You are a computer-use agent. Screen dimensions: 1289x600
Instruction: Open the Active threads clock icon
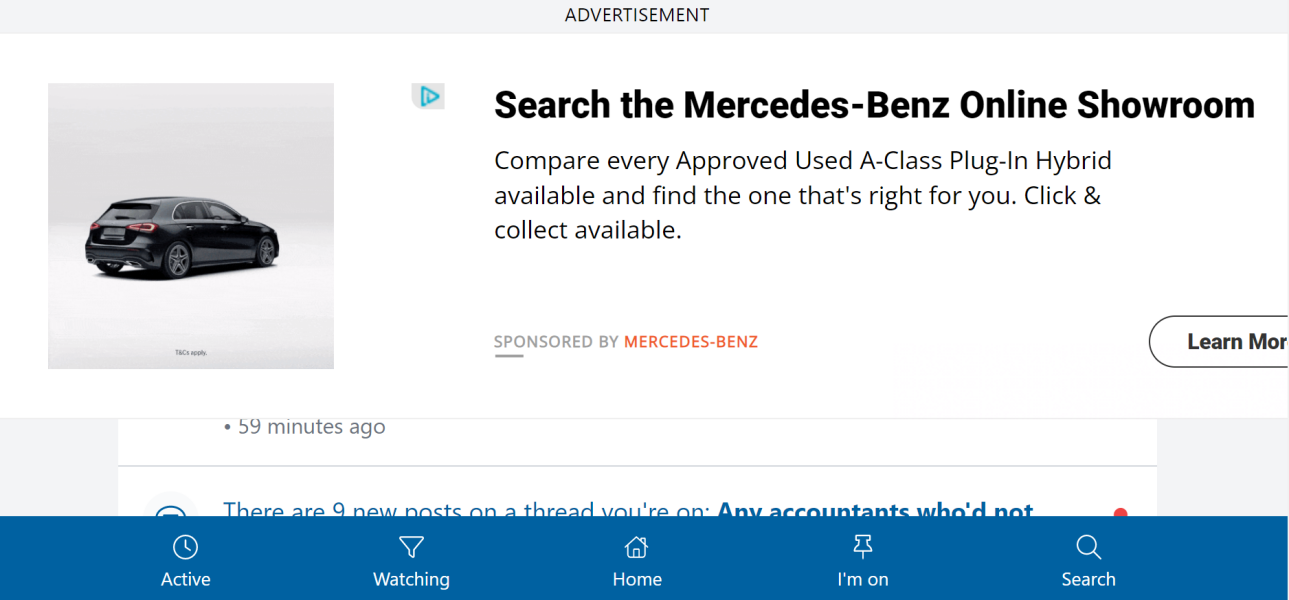pyautogui.click(x=185, y=547)
